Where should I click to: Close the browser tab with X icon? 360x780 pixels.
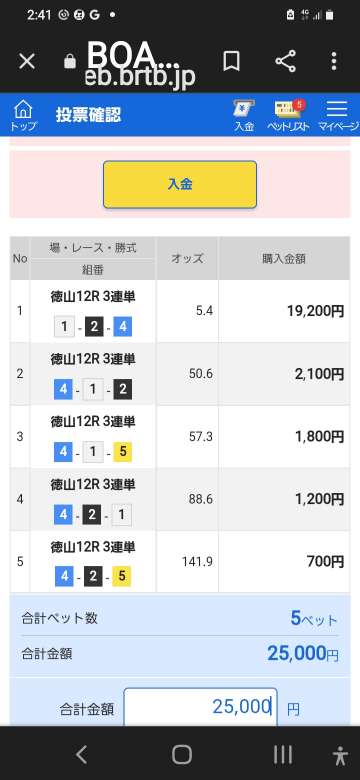[27, 62]
